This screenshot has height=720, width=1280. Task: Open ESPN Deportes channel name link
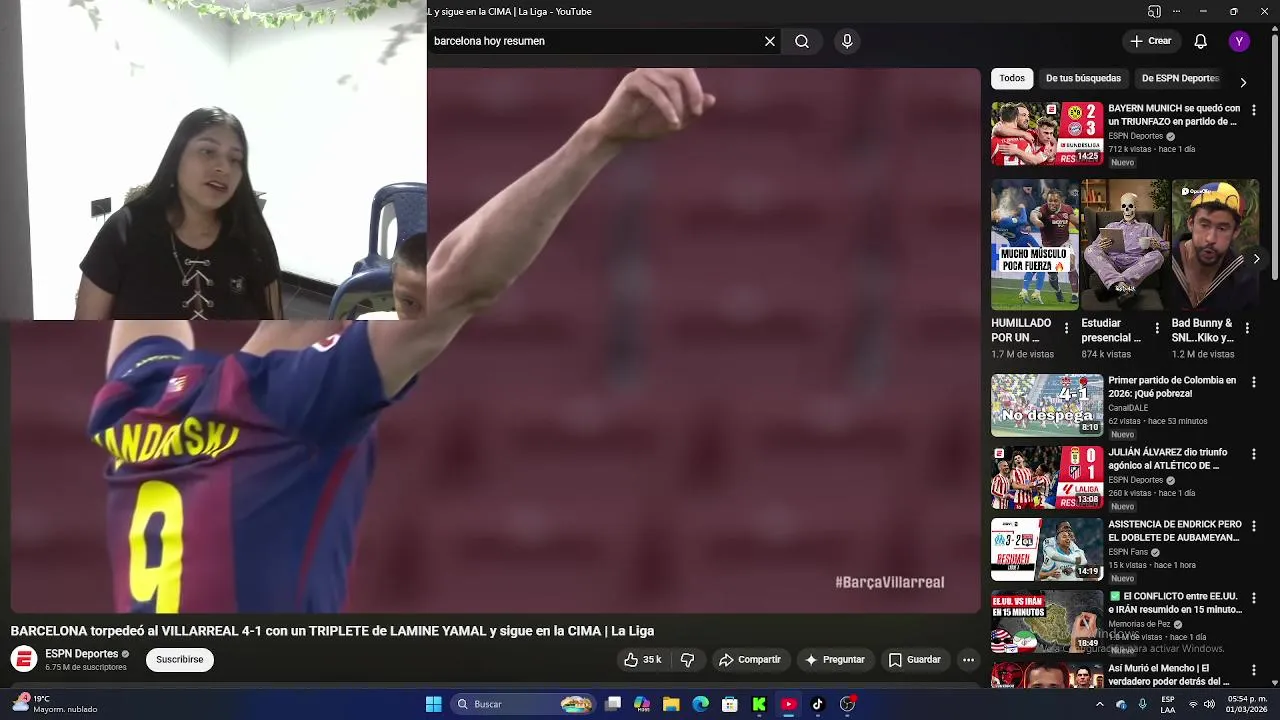click(82, 654)
